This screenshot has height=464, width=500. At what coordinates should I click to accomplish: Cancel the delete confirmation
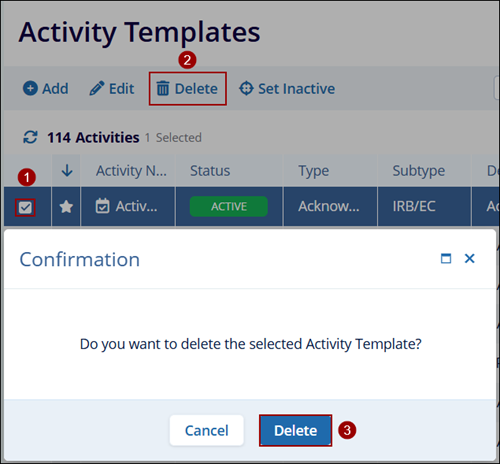[x=207, y=430]
